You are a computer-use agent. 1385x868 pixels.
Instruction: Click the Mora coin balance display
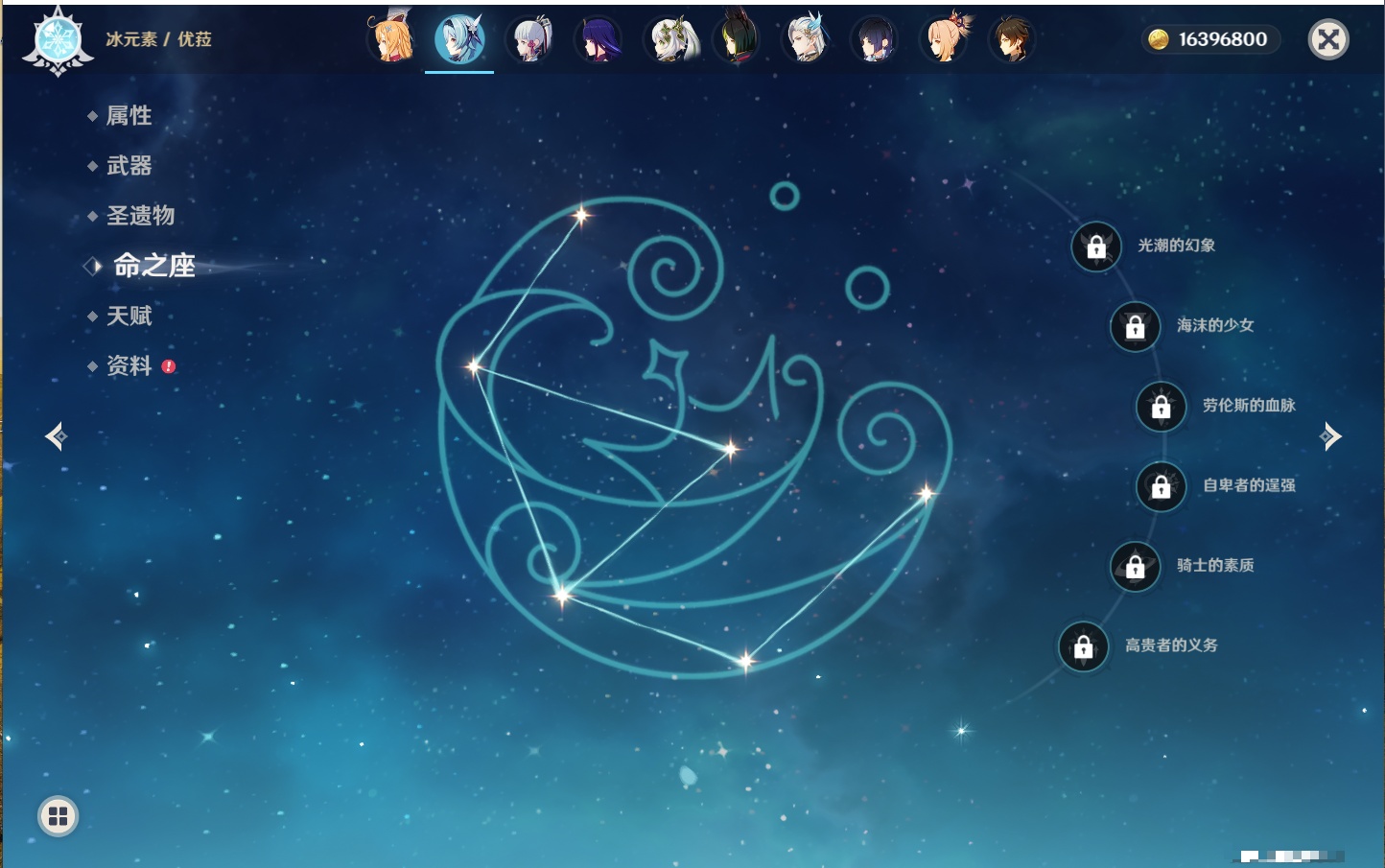coord(1210,39)
